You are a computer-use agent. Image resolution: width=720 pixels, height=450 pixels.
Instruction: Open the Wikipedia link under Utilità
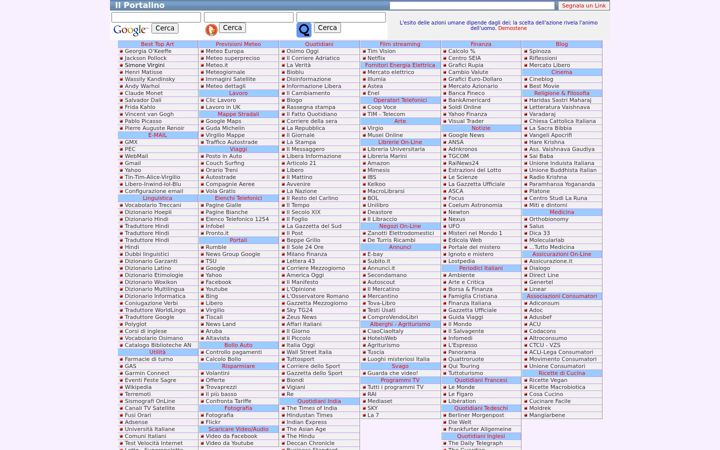coord(138,388)
